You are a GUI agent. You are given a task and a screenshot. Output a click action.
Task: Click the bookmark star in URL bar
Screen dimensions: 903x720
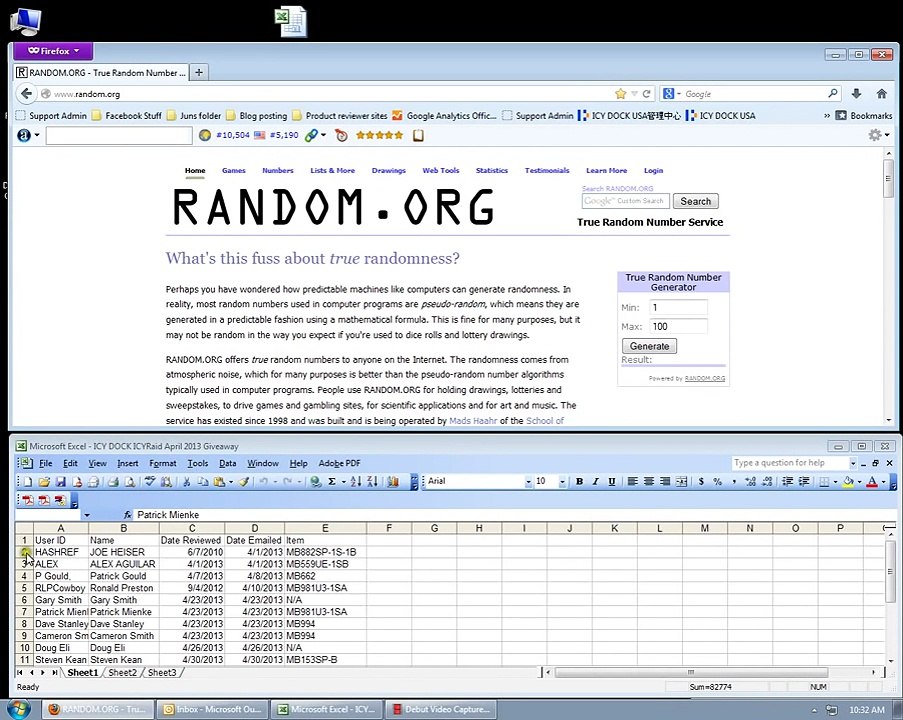click(620, 93)
